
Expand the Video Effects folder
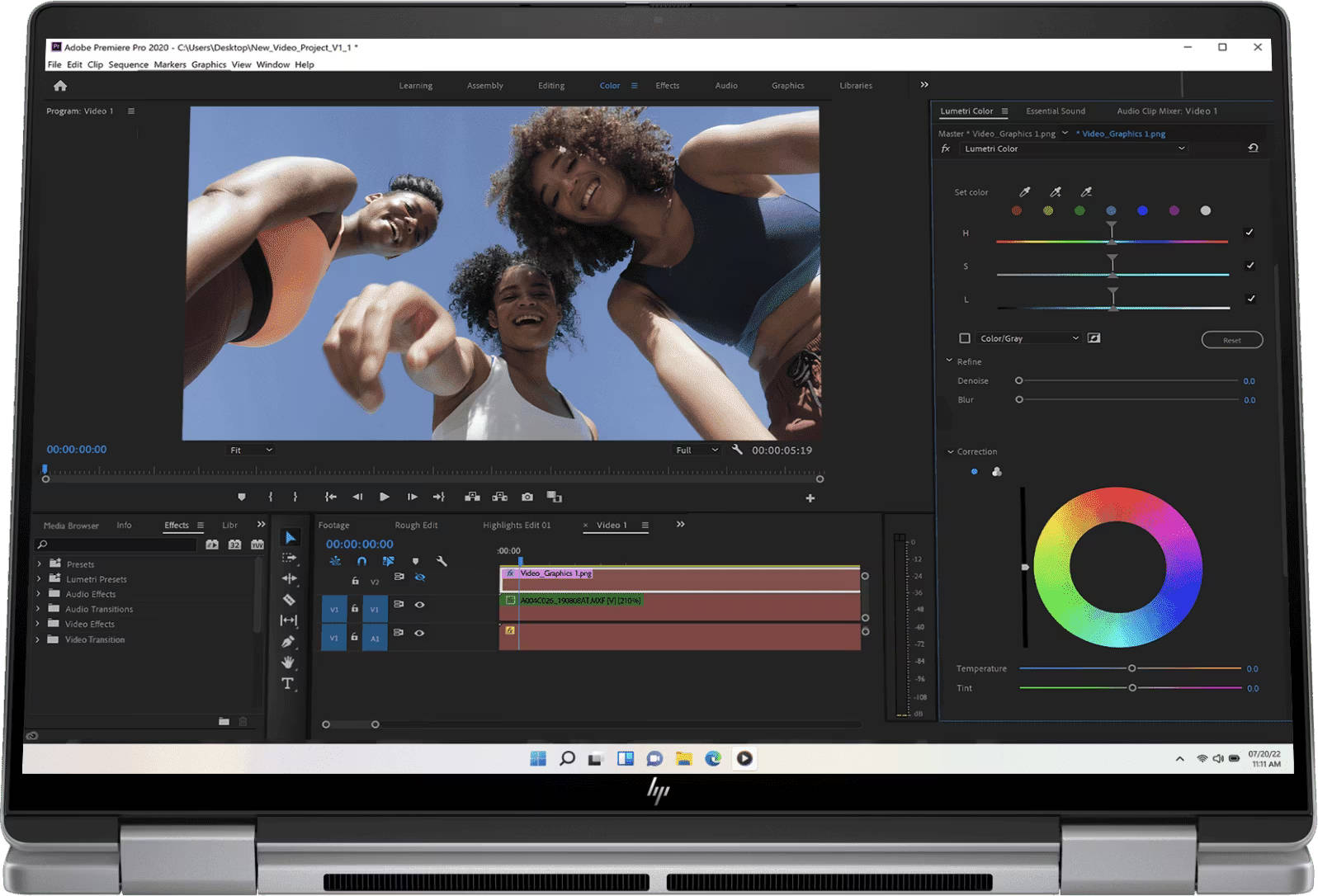(x=38, y=624)
